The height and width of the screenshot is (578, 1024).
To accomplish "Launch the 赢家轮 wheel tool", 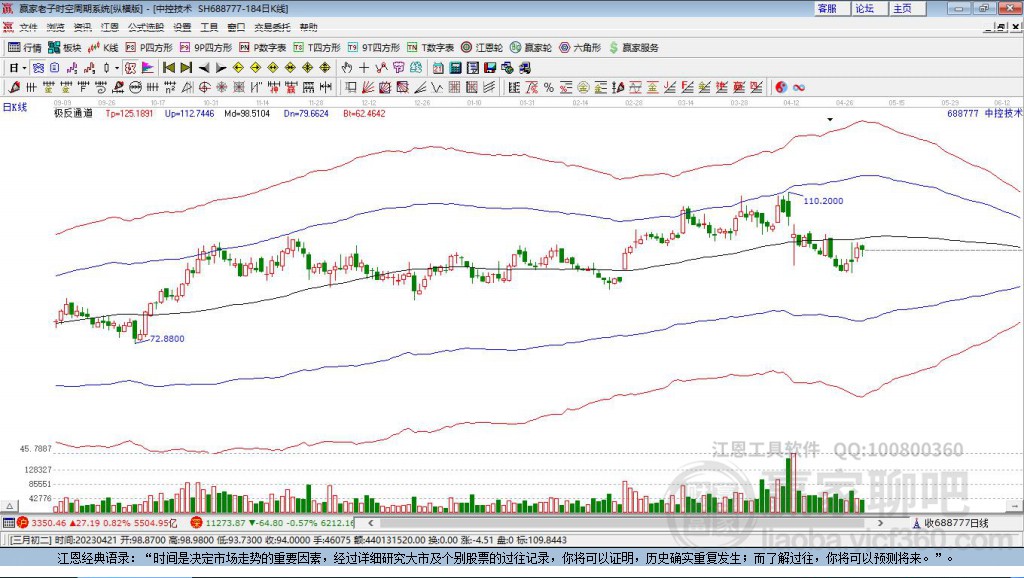I will pyautogui.click(x=531, y=48).
